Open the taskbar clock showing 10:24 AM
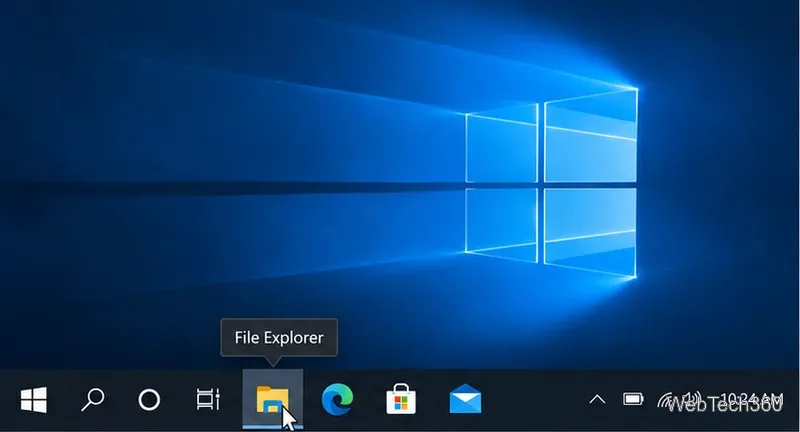800x432 pixels. coord(753,399)
